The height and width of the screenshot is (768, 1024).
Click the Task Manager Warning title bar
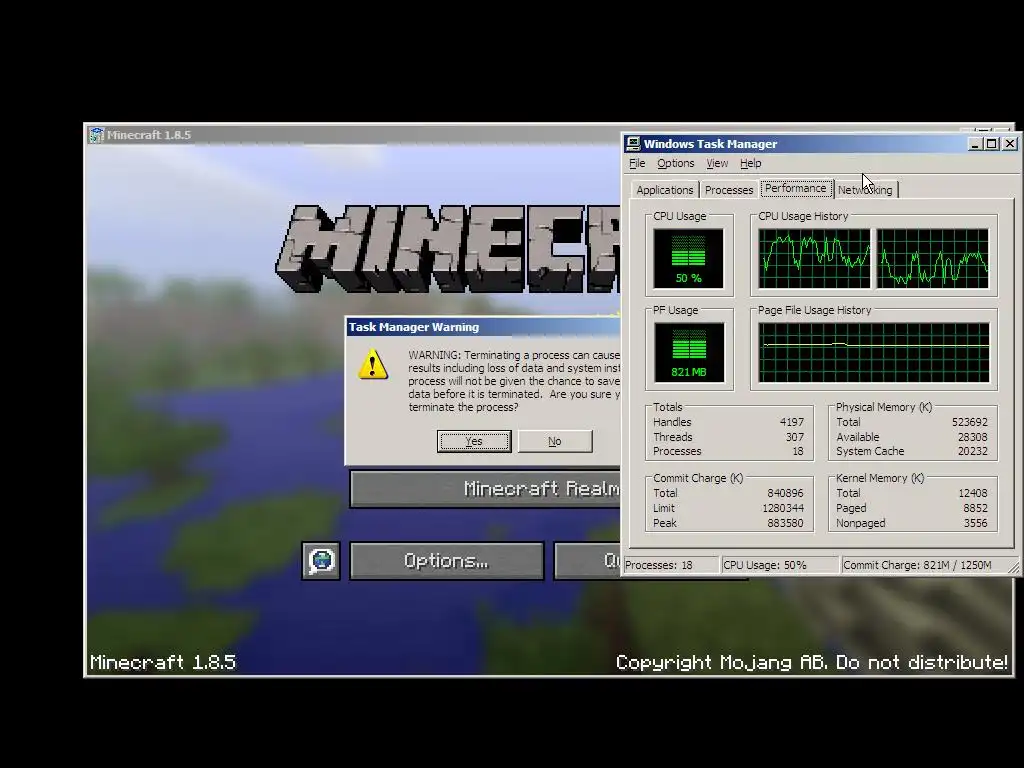pyautogui.click(x=483, y=327)
